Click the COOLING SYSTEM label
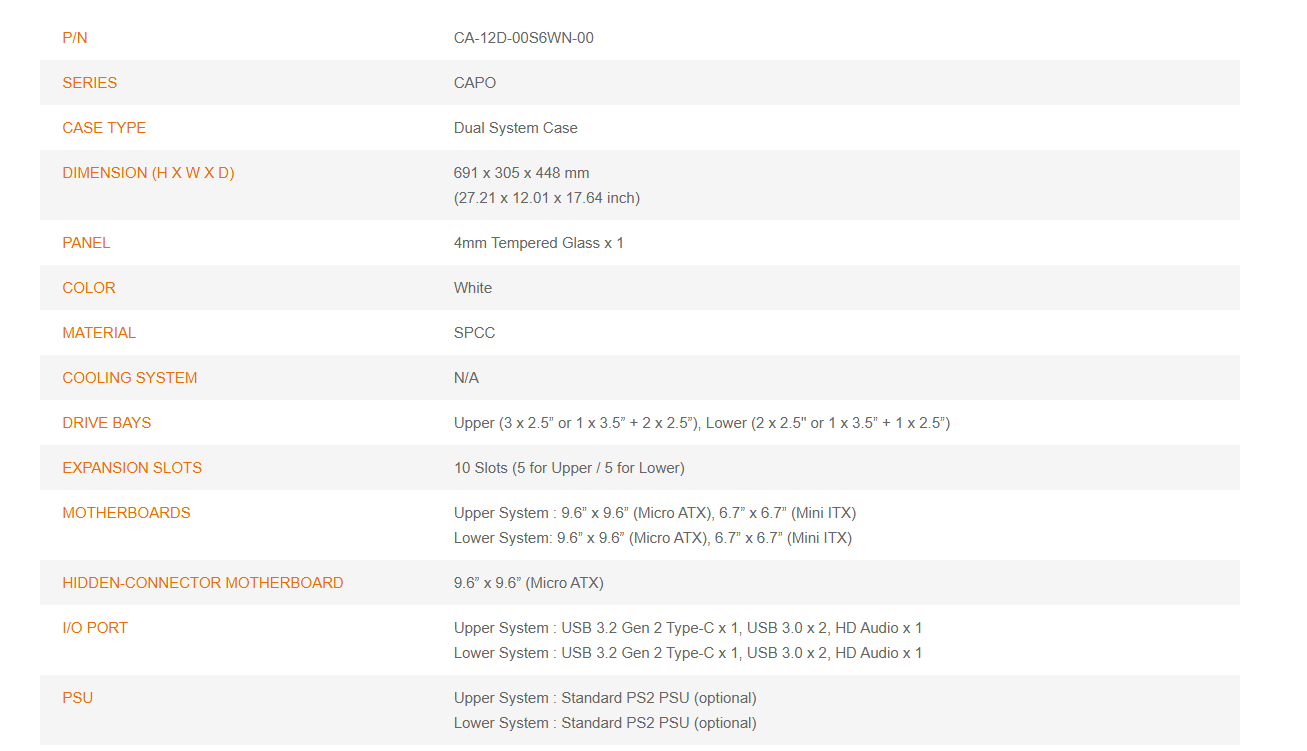This screenshot has height=751, width=1307. (130, 378)
